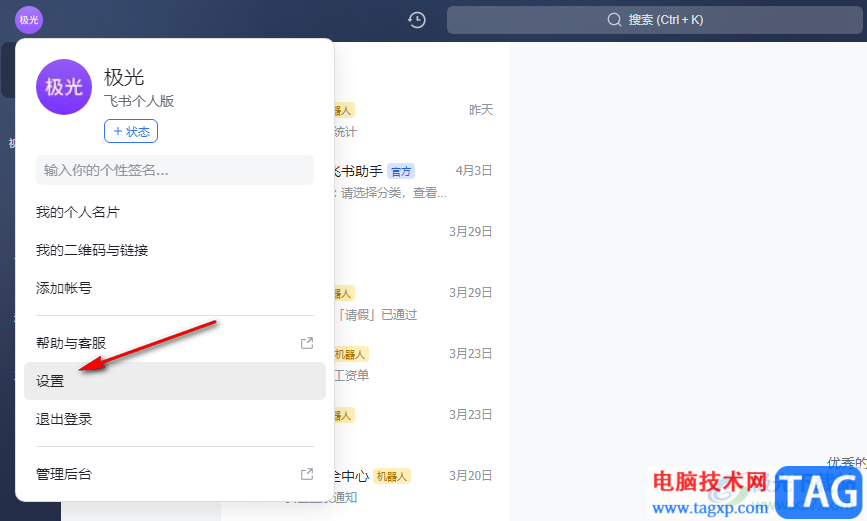Click the search magnifier icon
Image resolution: width=867 pixels, height=521 pixels.
(x=614, y=20)
